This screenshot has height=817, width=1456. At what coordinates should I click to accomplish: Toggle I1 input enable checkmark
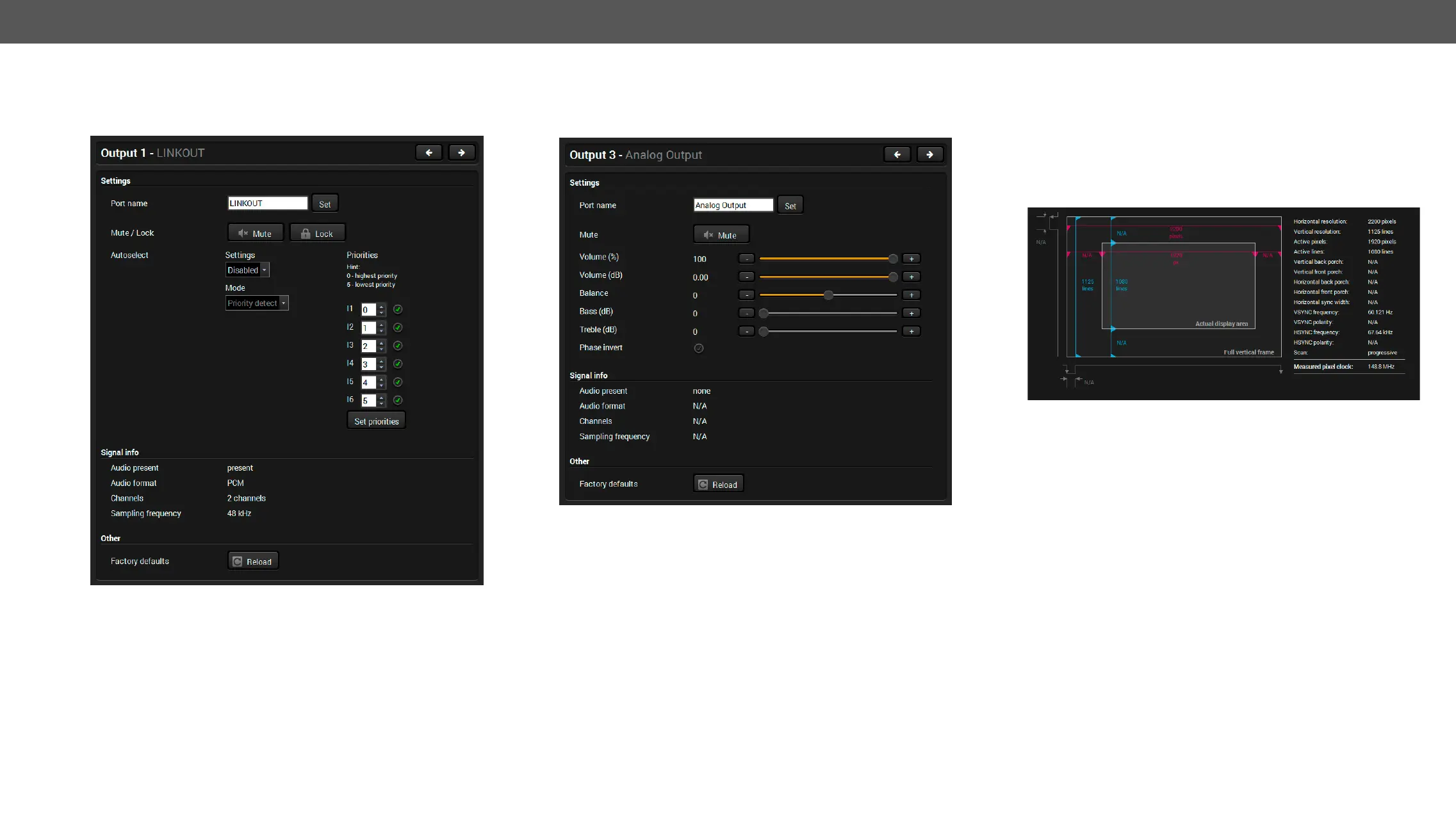coord(398,309)
